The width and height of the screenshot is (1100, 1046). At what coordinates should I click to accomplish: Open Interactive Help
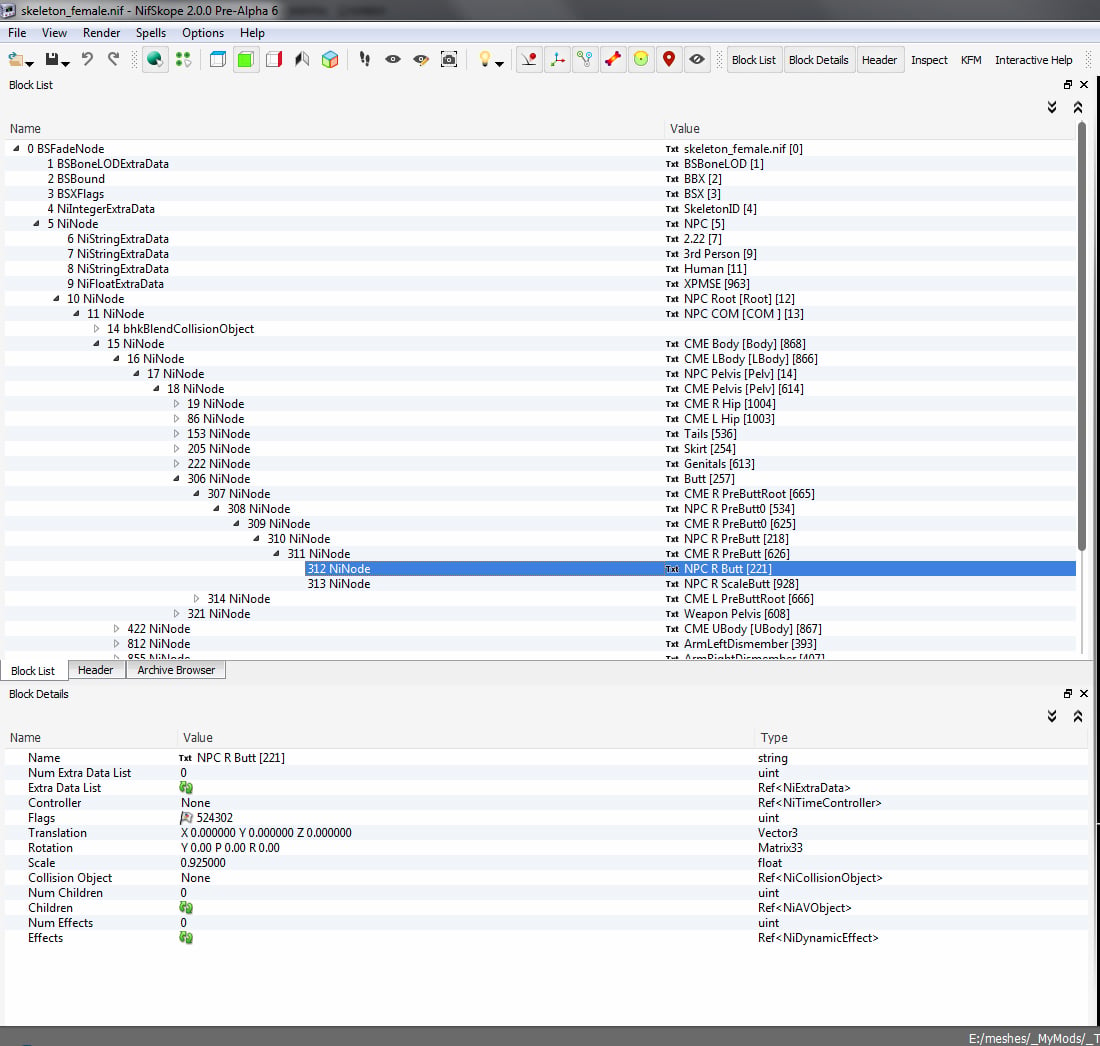coord(1033,60)
